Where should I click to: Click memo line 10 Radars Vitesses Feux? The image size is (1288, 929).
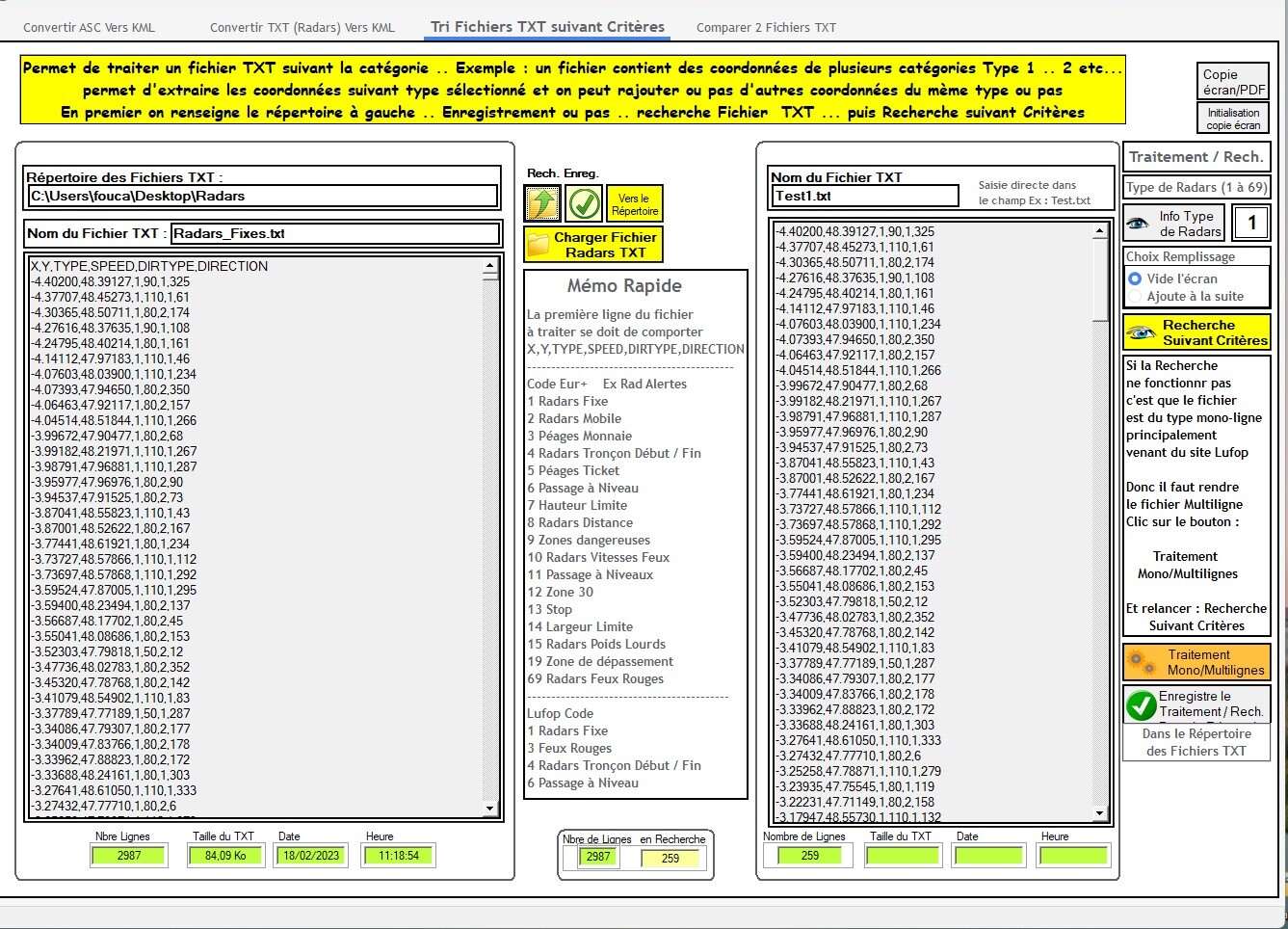(x=598, y=557)
